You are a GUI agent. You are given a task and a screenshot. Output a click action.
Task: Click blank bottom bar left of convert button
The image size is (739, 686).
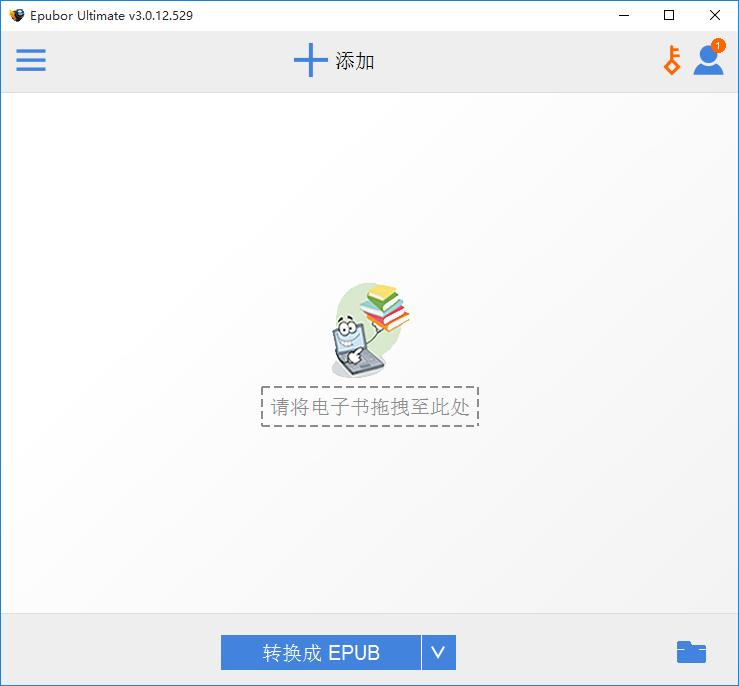110,653
